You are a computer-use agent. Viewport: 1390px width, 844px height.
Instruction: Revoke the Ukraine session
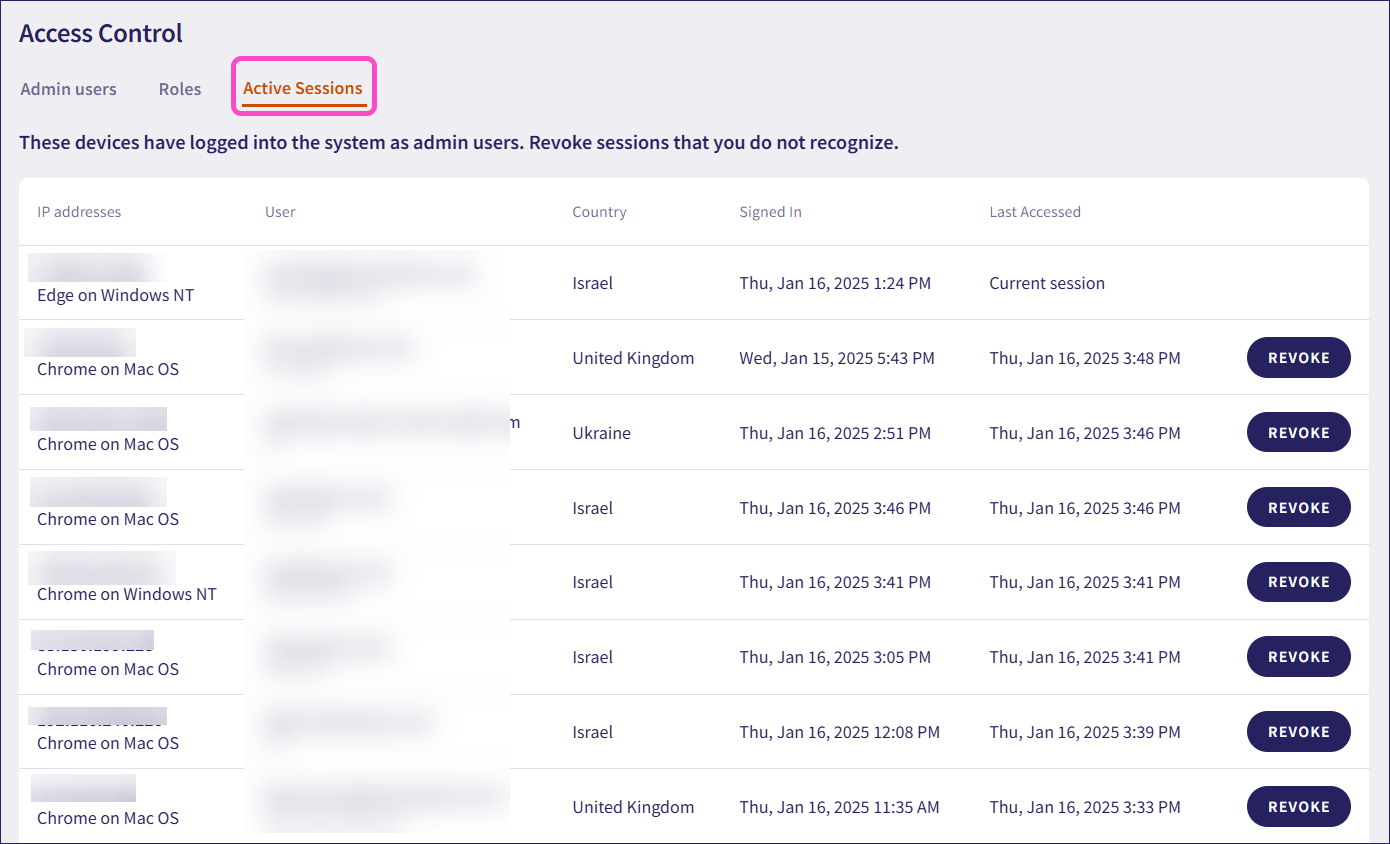click(x=1298, y=433)
